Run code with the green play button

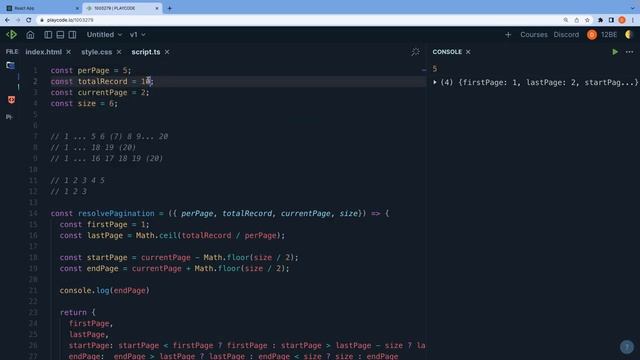coord(615,52)
